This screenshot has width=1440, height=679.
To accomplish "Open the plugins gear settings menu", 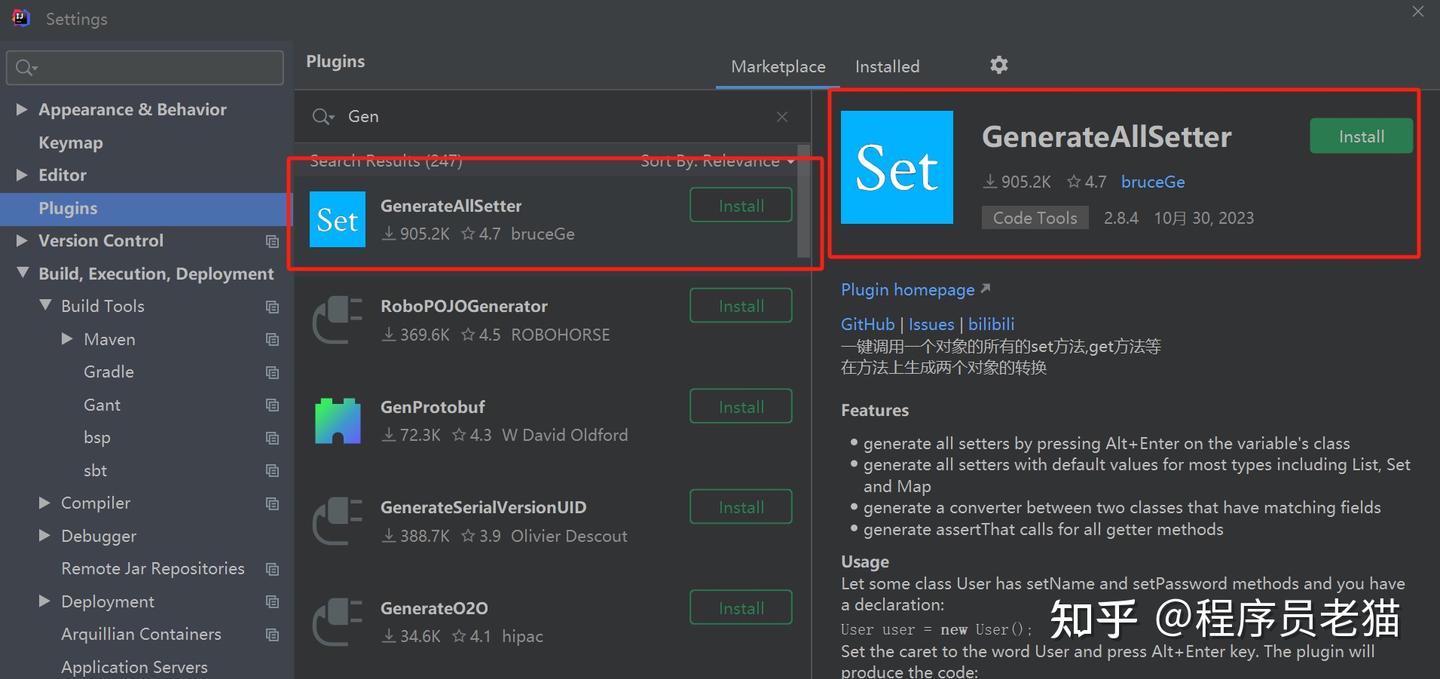I will tap(999, 65).
